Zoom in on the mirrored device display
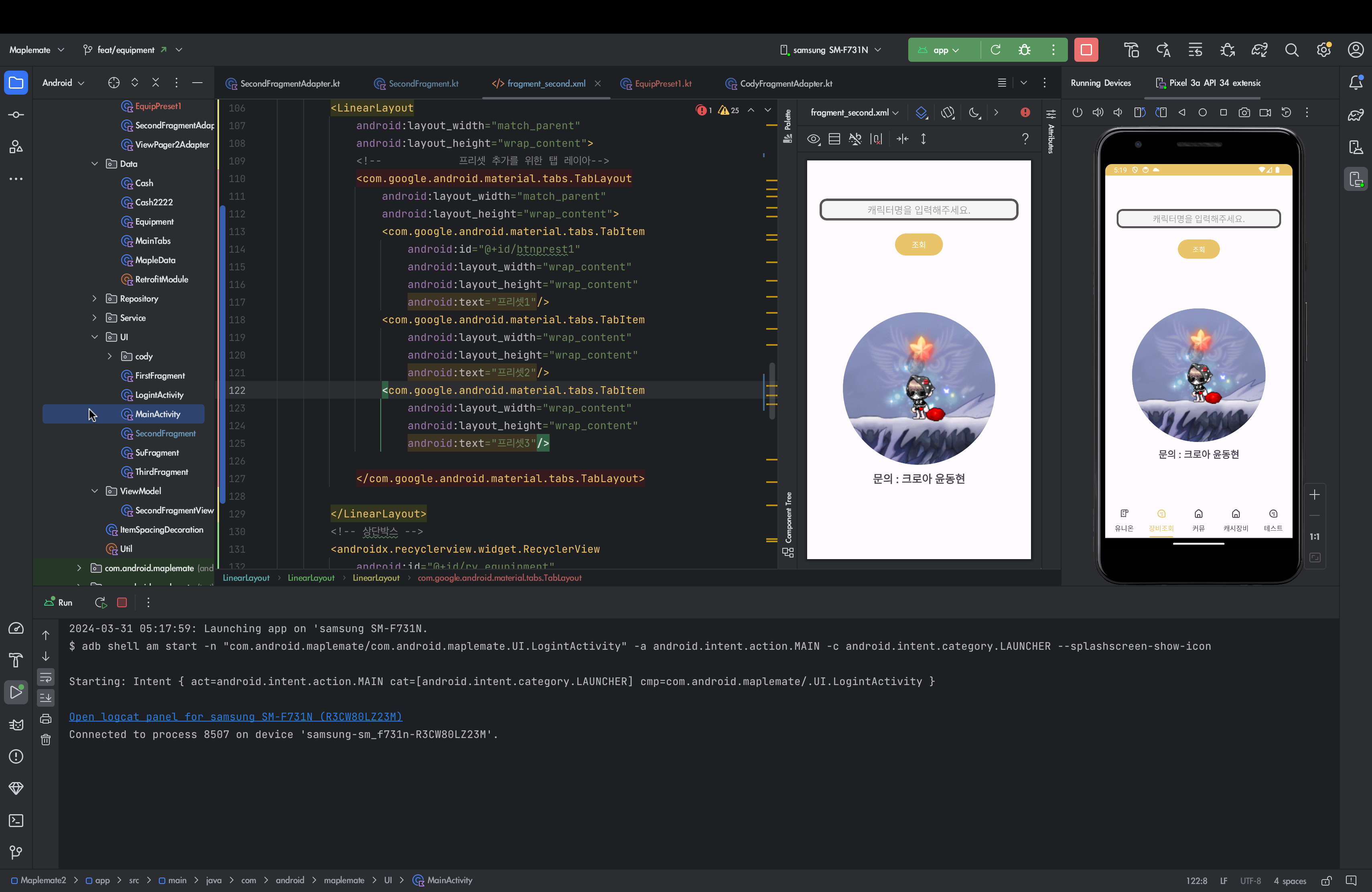Viewport: 1372px width, 892px height. click(x=1315, y=494)
